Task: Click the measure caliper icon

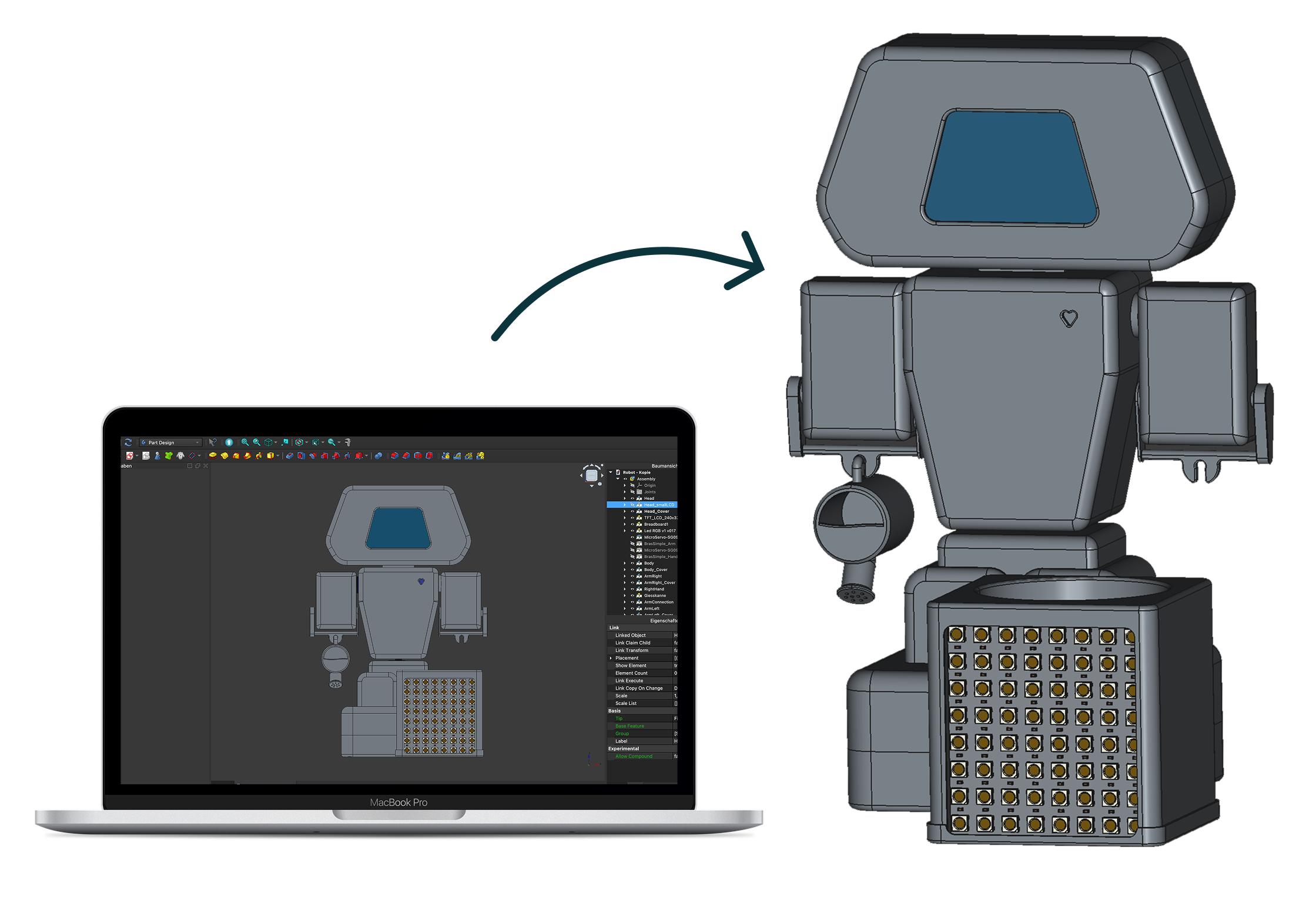Action: tap(348, 442)
